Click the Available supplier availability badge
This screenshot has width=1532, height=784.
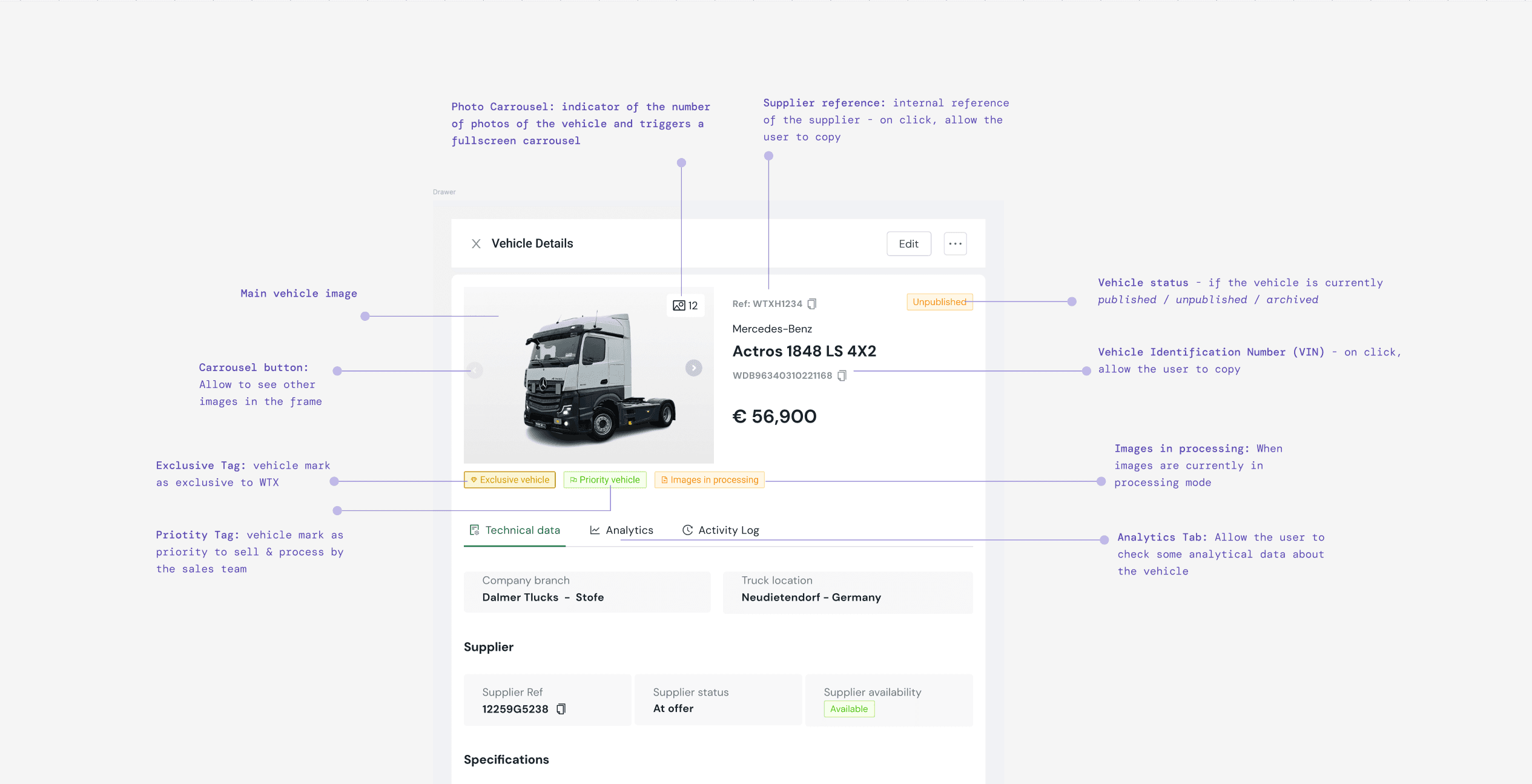(x=849, y=709)
